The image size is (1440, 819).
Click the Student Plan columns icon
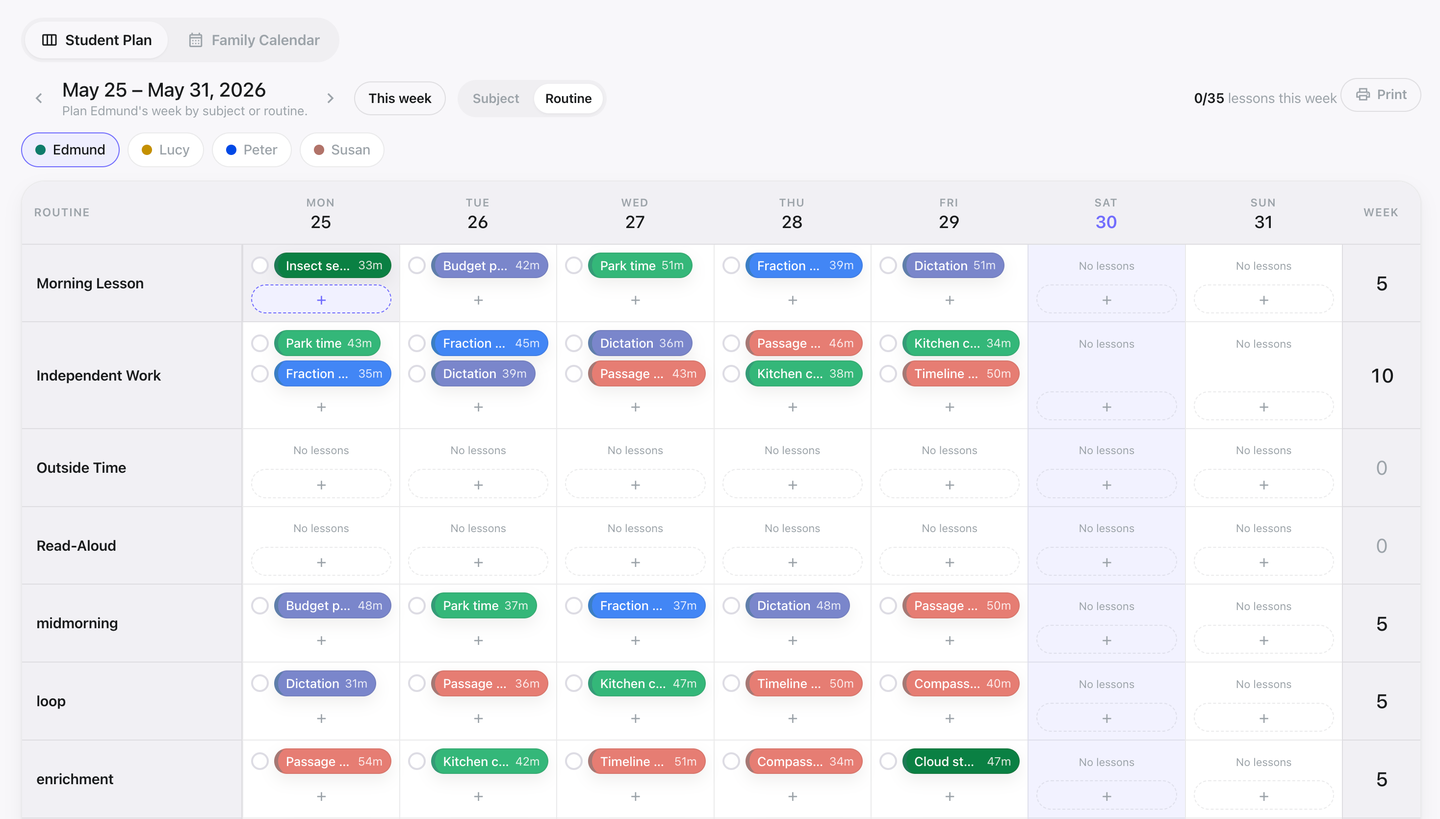click(x=49, y=40)
